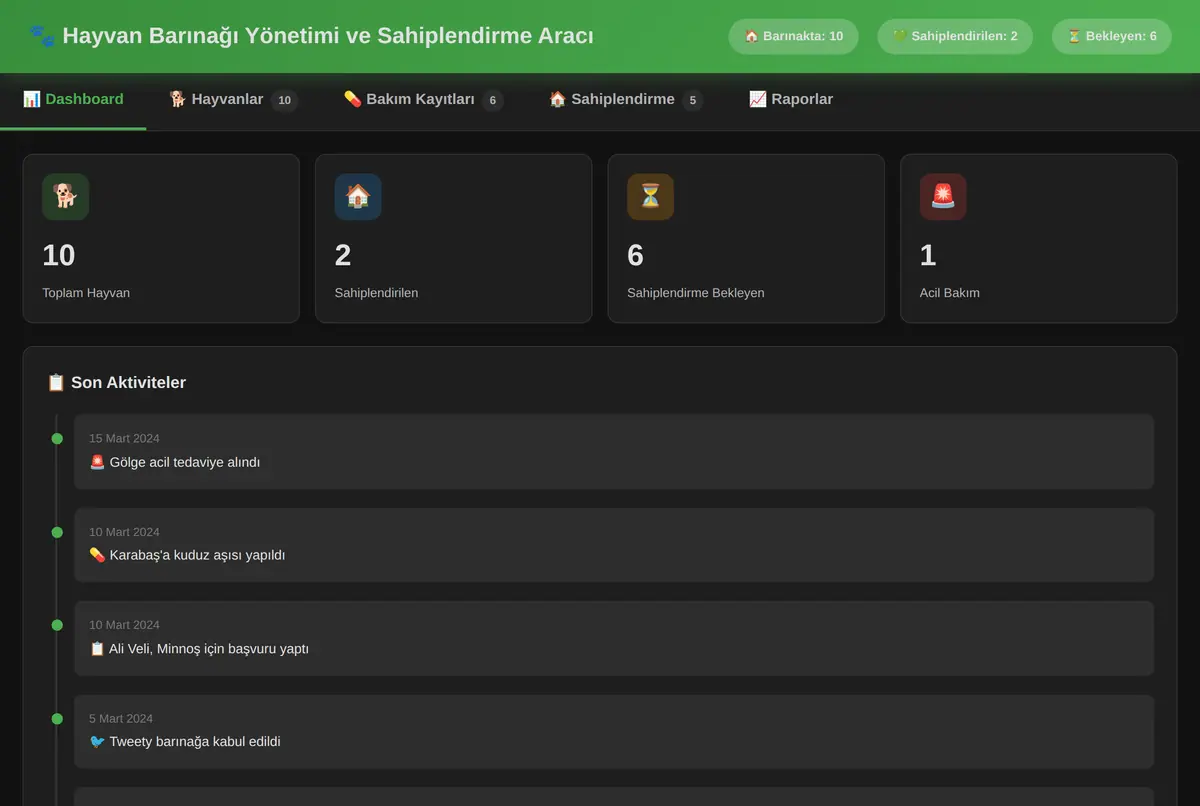Click the Son Aktiviteler heading

[128, 382]
